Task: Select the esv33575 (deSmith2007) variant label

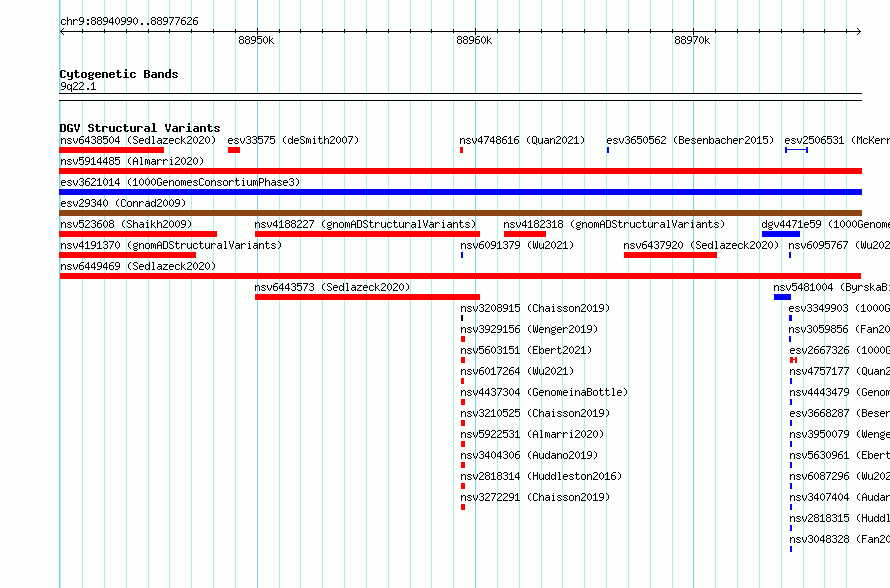Action: (x=293, y=140)
